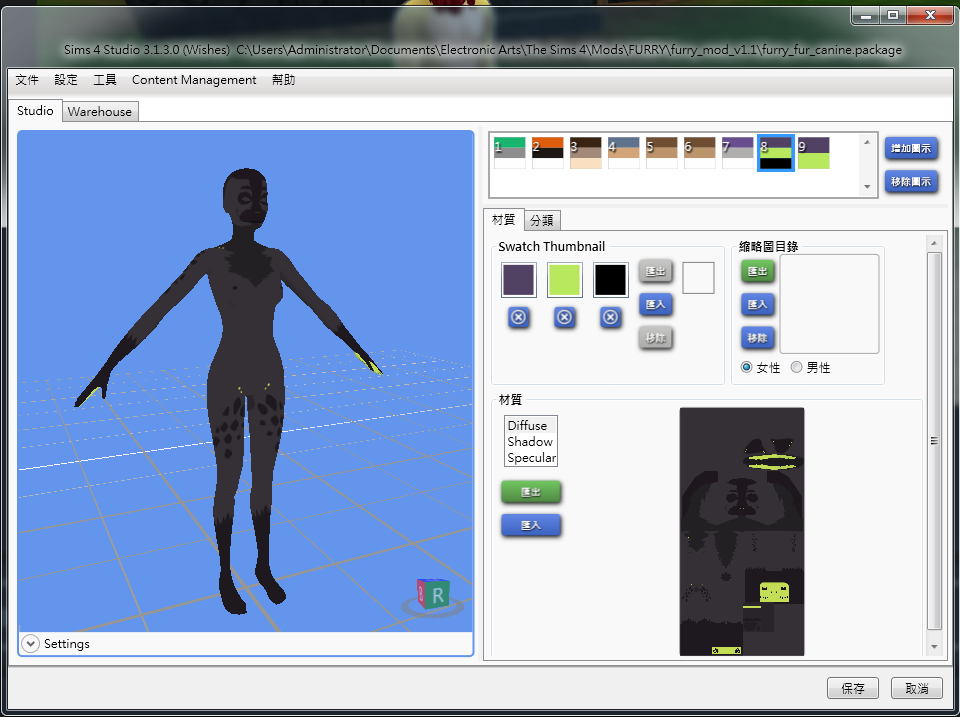Click green 匯出 button in 縮略圖目錄
960x717 pixels.
point(757,271)
